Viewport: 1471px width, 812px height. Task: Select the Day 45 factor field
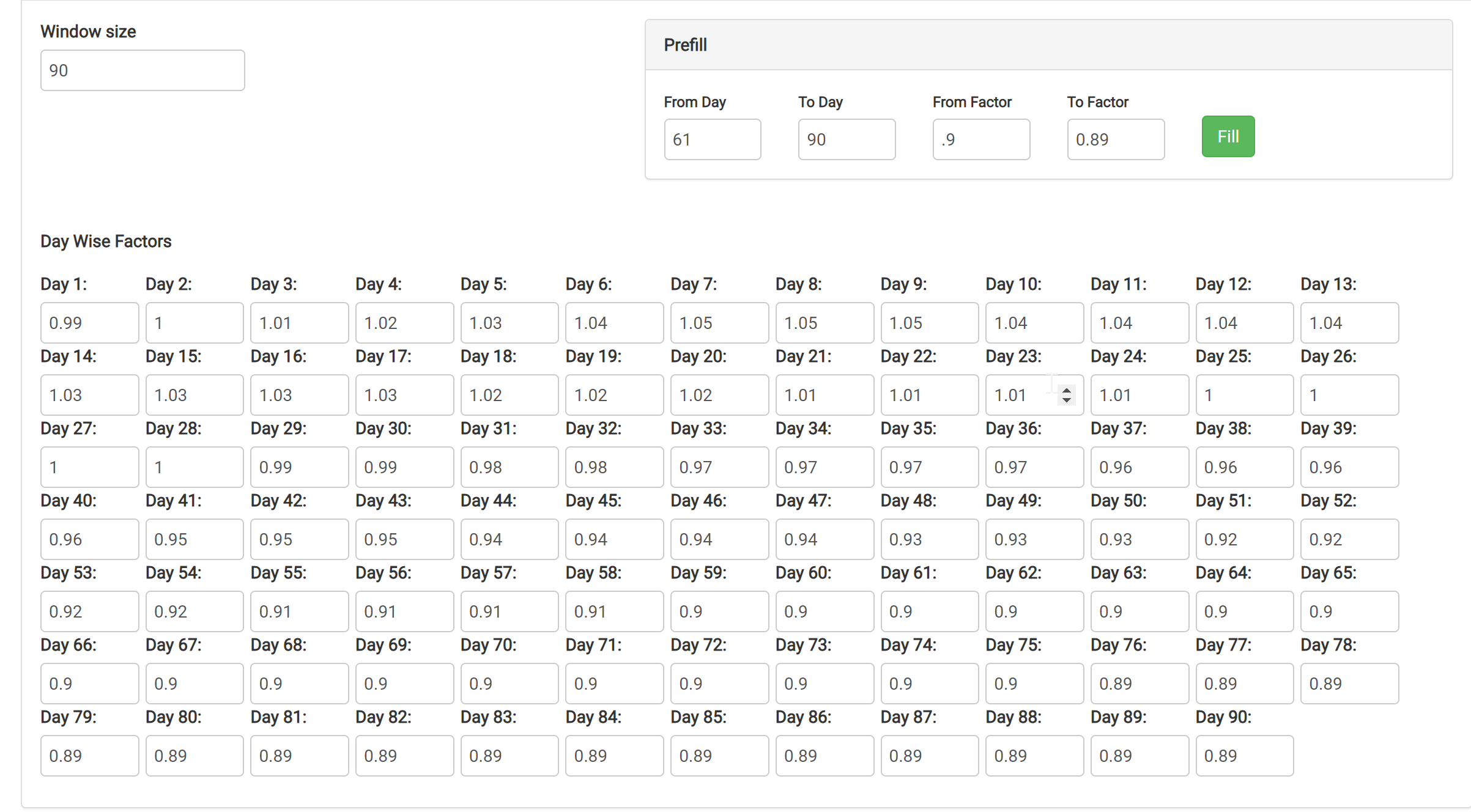point(614,539)
